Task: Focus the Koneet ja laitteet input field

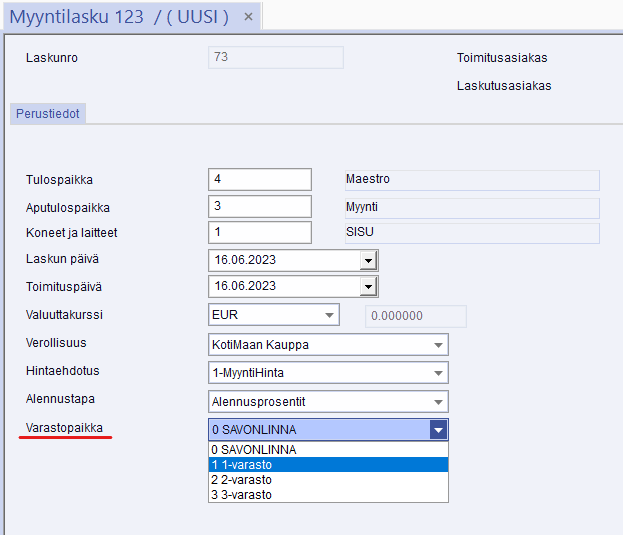Action: pyautogui.click(x=260, y=233)
